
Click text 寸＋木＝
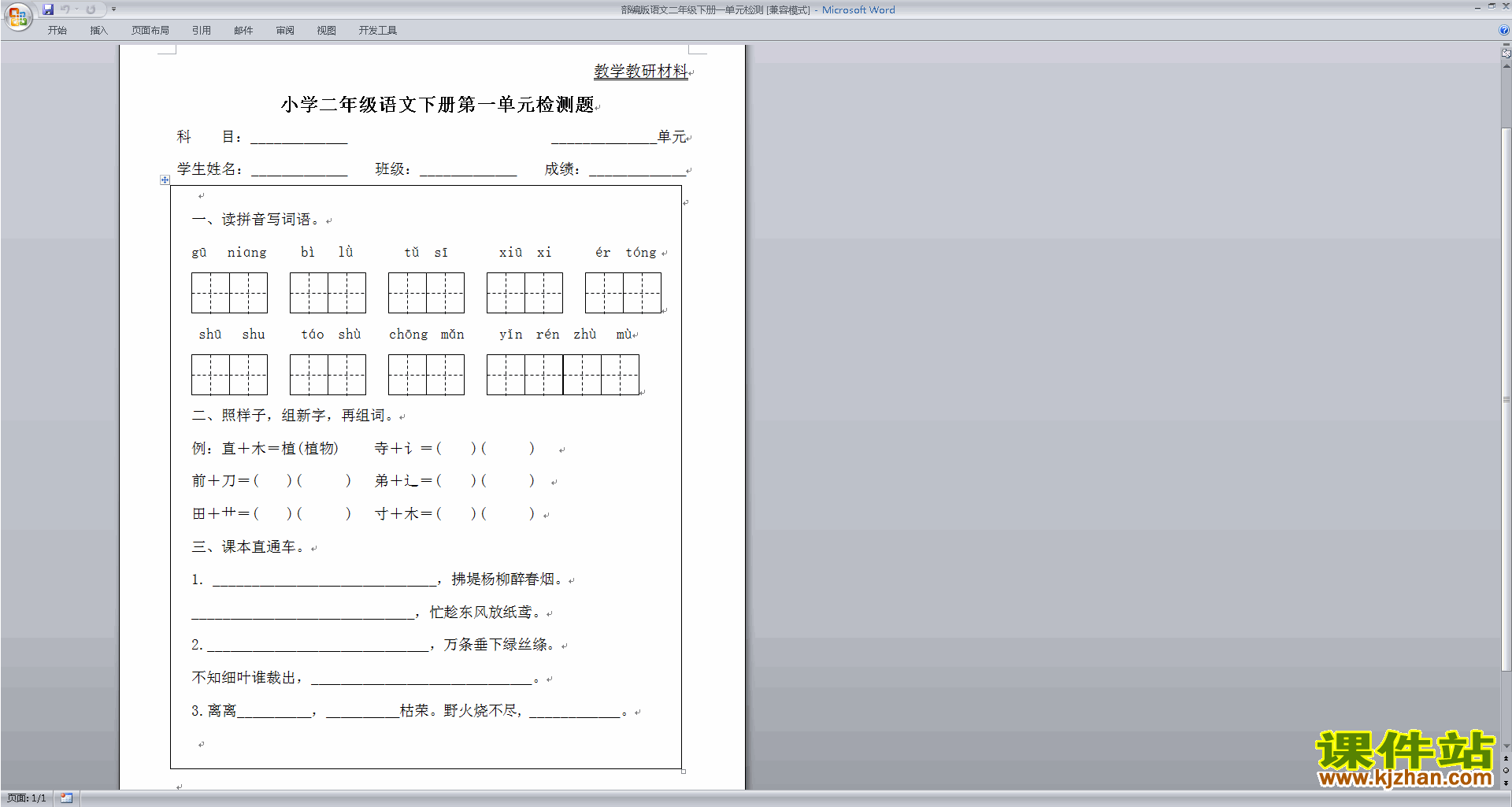[x=403, y=514]
